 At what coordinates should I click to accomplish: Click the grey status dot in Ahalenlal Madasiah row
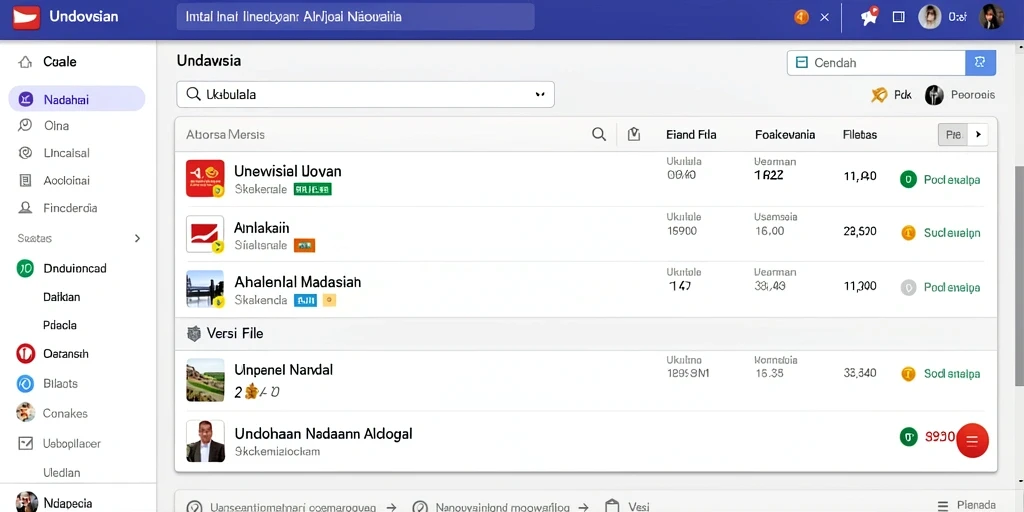tap(908, 287)
